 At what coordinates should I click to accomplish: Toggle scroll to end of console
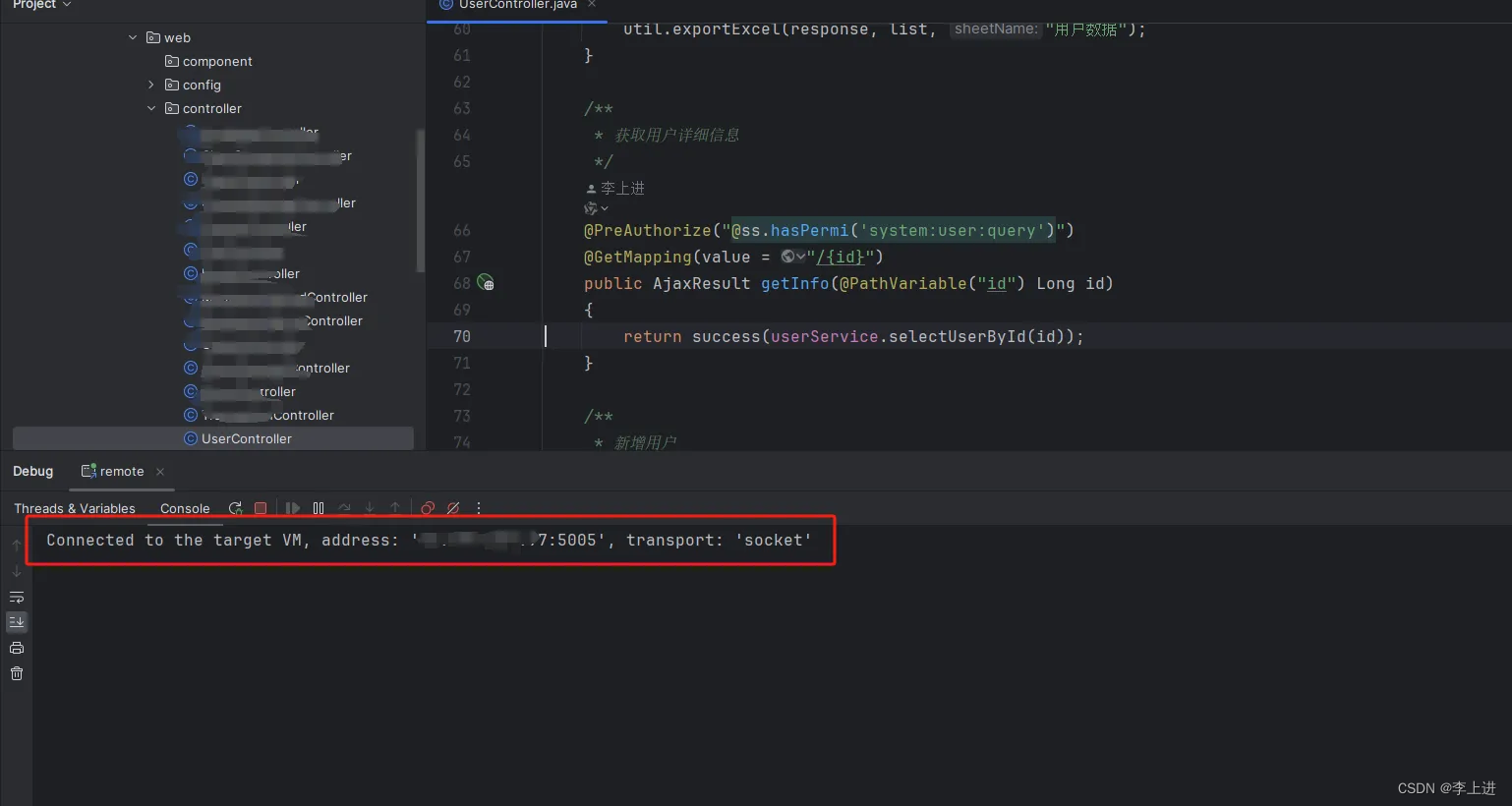17,622
